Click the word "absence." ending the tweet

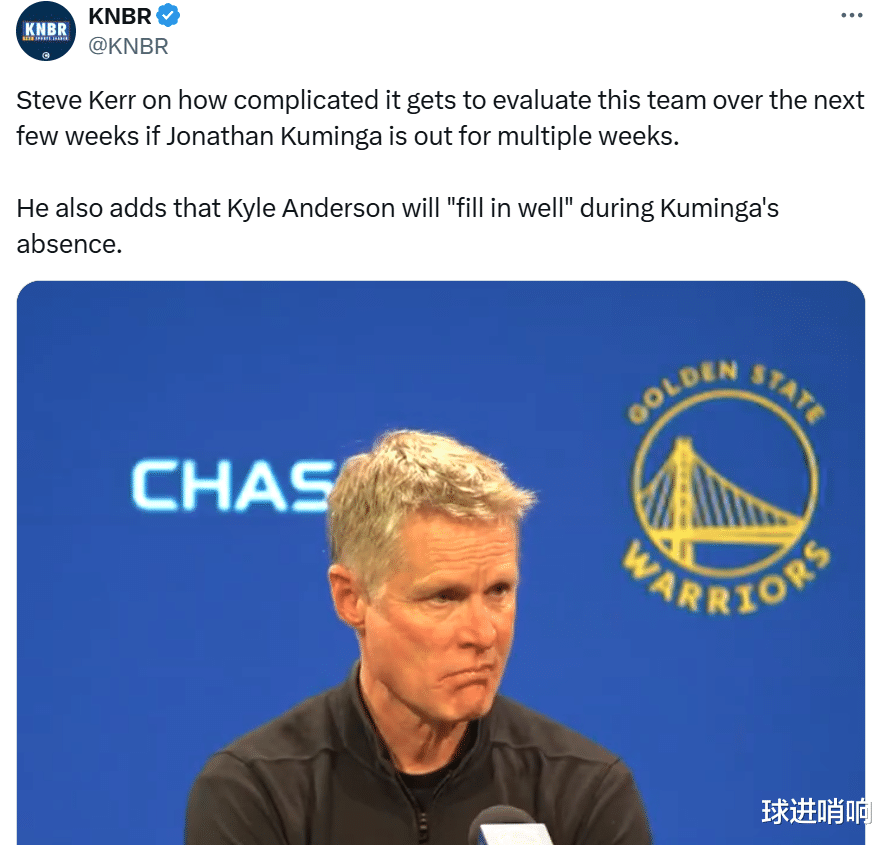pos(69,245)
